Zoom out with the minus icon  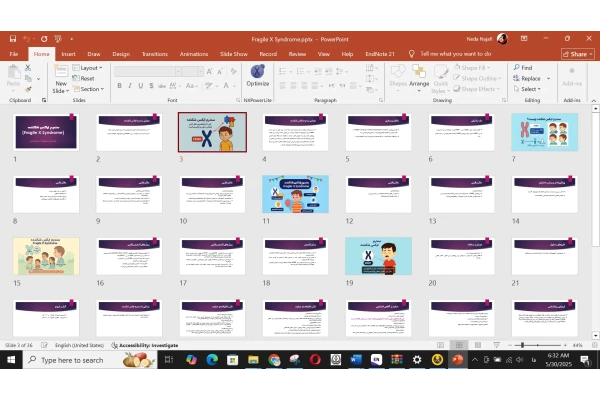point(510,345)
